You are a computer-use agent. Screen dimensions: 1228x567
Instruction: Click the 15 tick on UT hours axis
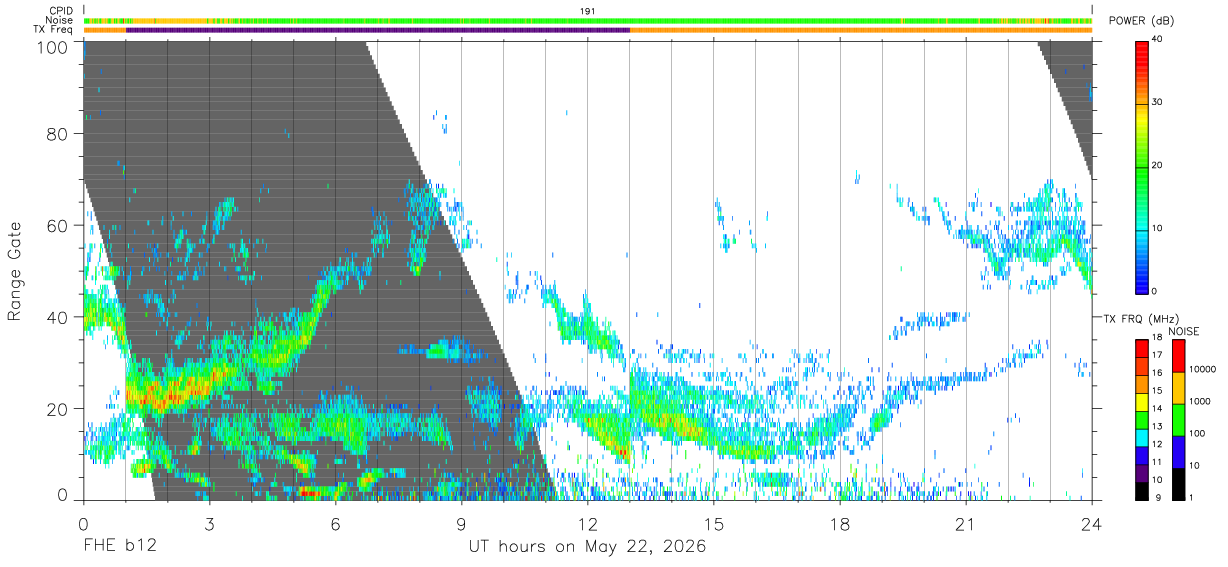(714, 524)
